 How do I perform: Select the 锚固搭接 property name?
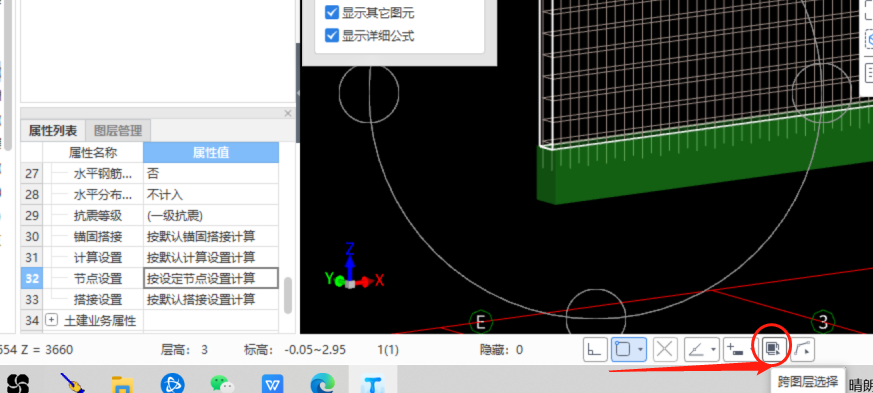pyautogui.click(x=97, y=237)
